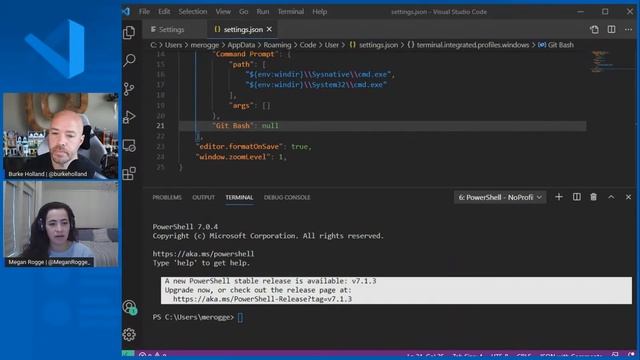Click the terminal prompt input area
640x360 pixels.
[x=240, y=317]
